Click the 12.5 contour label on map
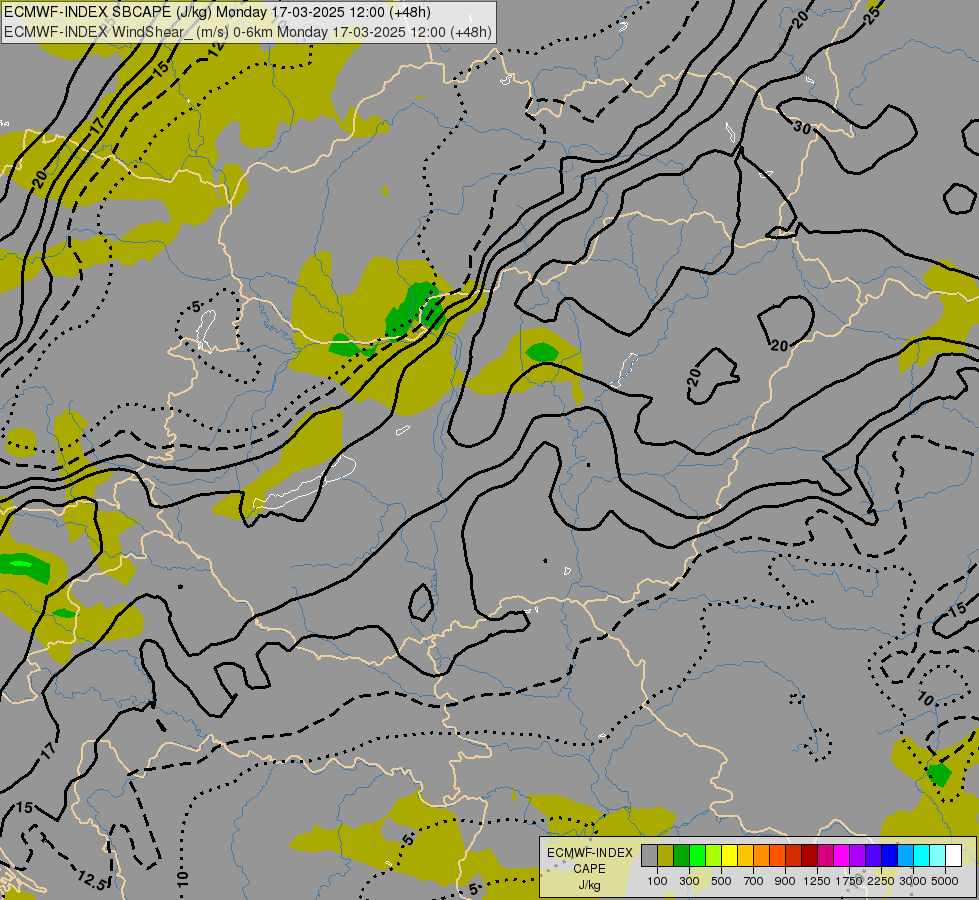979x900 pixels. pyautogui.click(x=92, y=881)
